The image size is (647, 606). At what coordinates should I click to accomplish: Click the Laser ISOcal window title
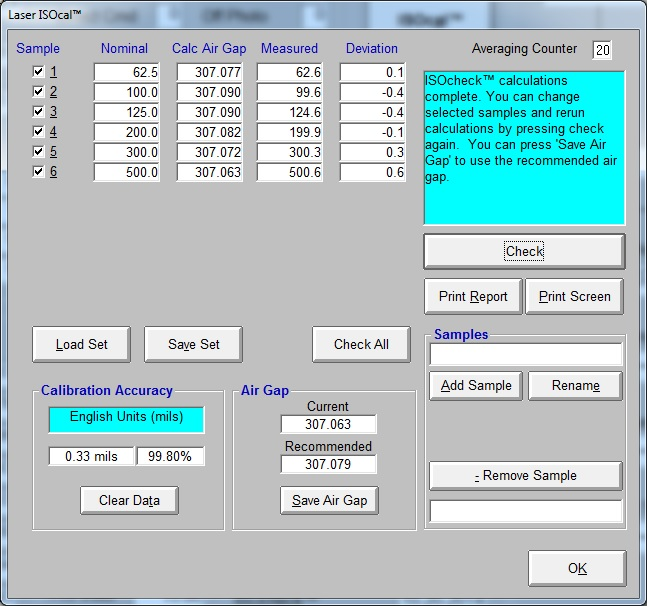[45, 15]
